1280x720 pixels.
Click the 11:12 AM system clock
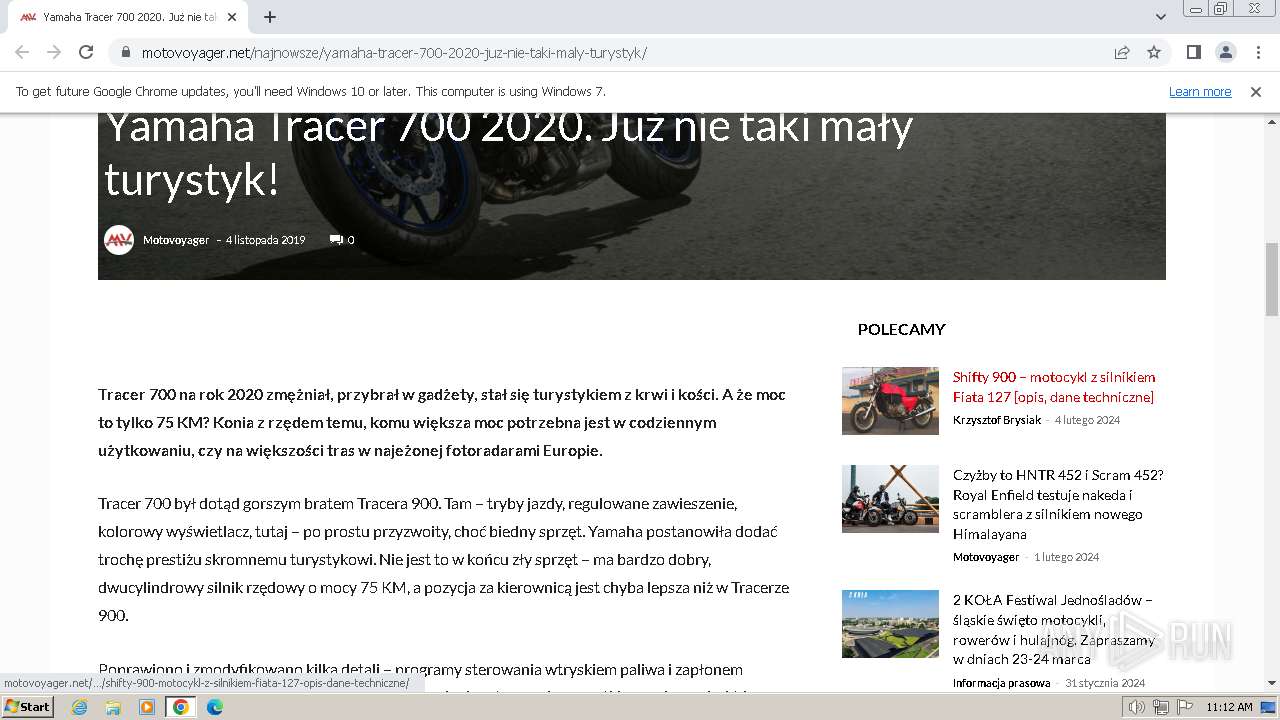tap(1229, 707)
